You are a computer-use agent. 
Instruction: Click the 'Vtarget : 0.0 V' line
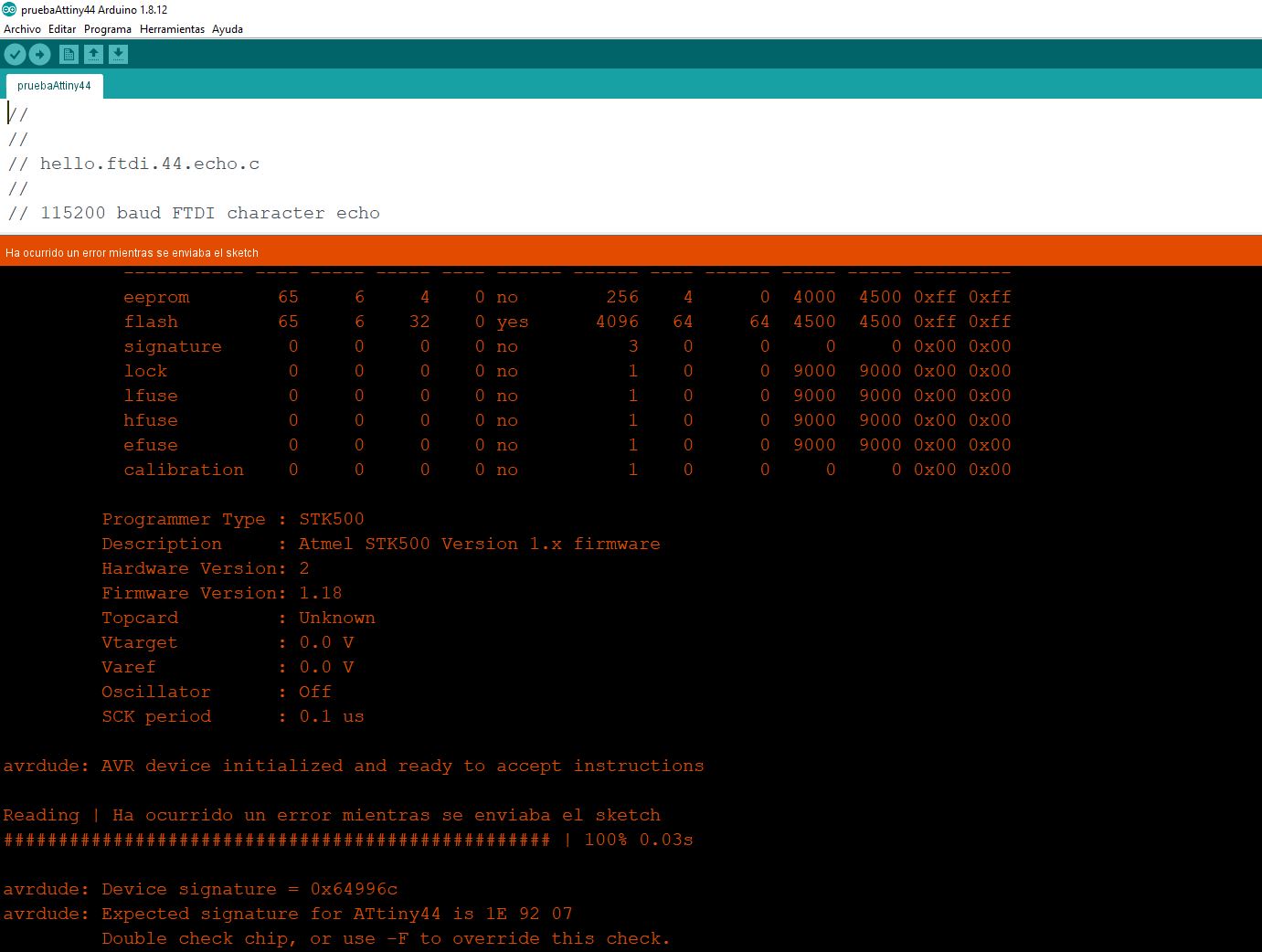pos(228,642)
